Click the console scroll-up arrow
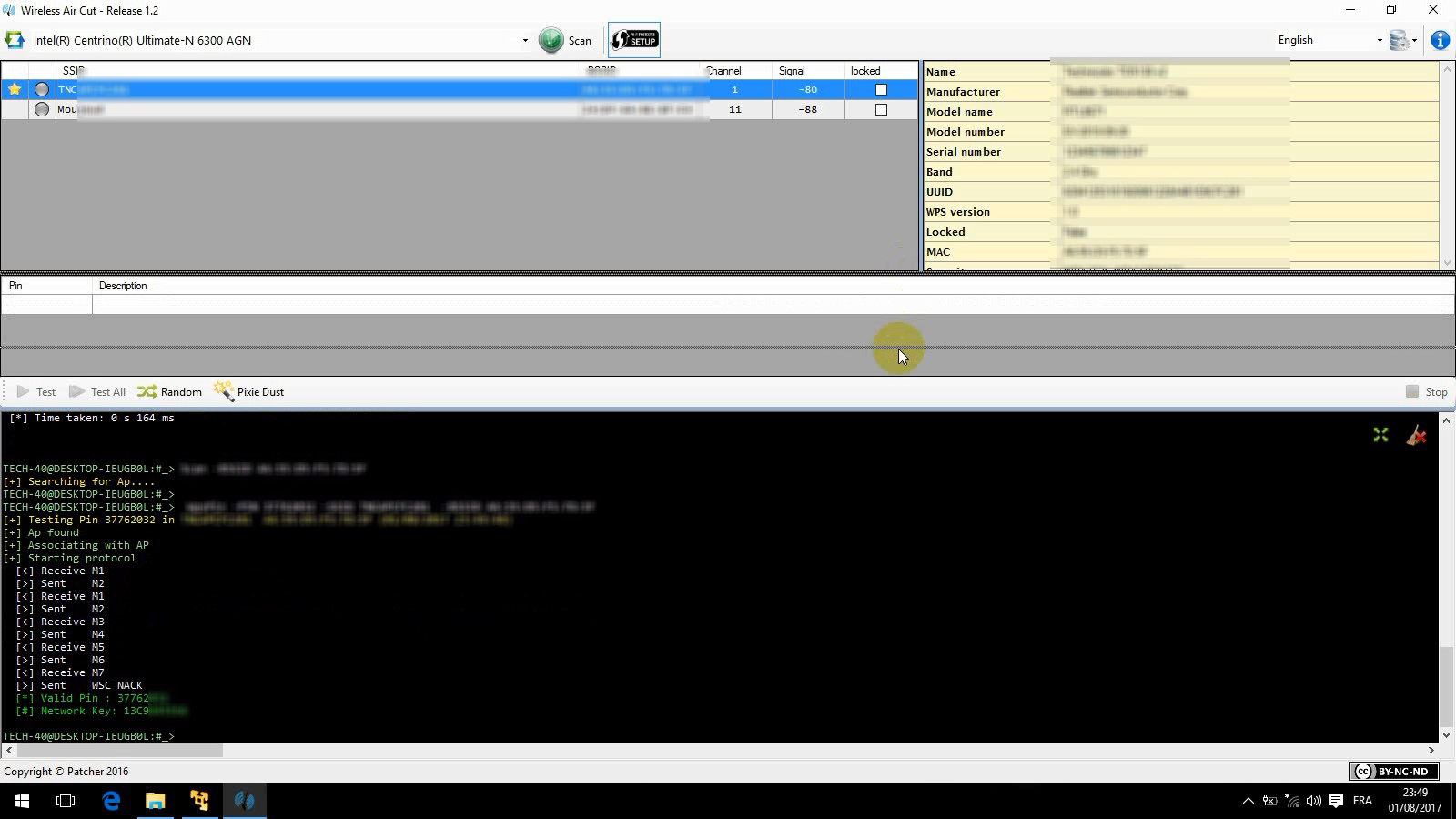This screenshot has width=1456, height=819. click(1447, 420)
